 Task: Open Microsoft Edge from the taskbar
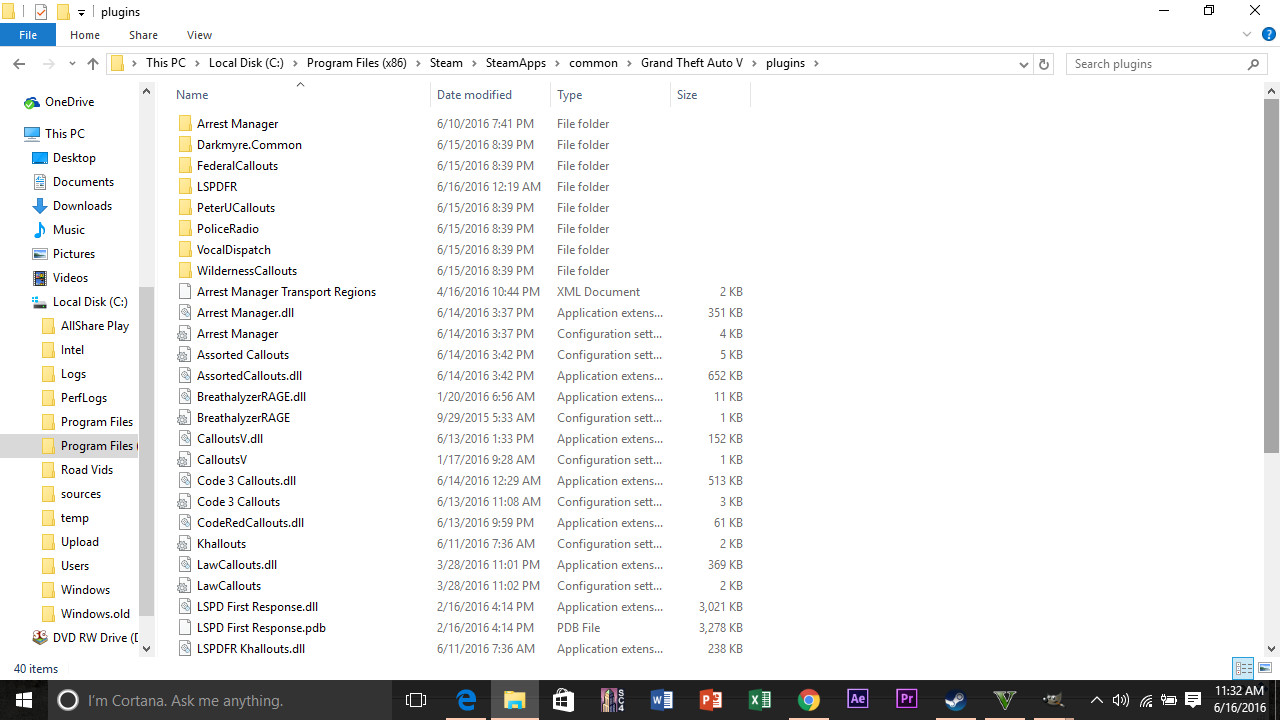pos(466,700)
